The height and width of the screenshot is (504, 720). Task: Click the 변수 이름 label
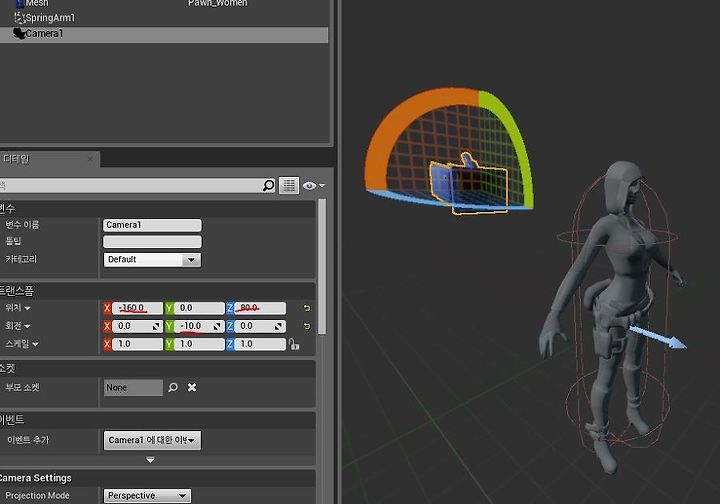coord(22,225)
